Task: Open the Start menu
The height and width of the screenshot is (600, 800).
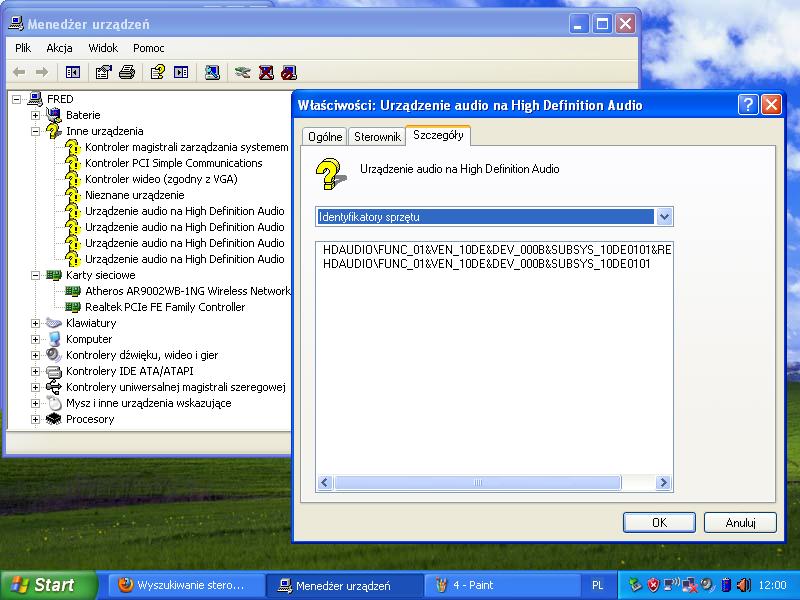Action: click(48, 585)
